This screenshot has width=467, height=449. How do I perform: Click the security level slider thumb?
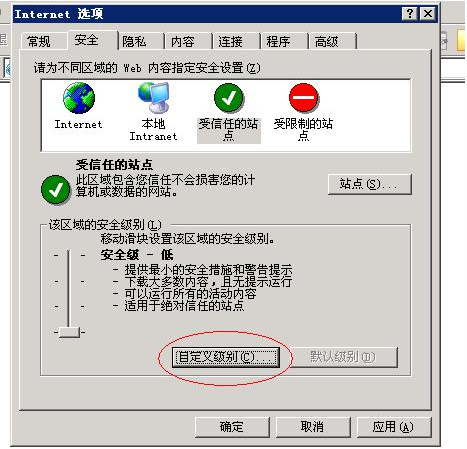click(69, 332)
